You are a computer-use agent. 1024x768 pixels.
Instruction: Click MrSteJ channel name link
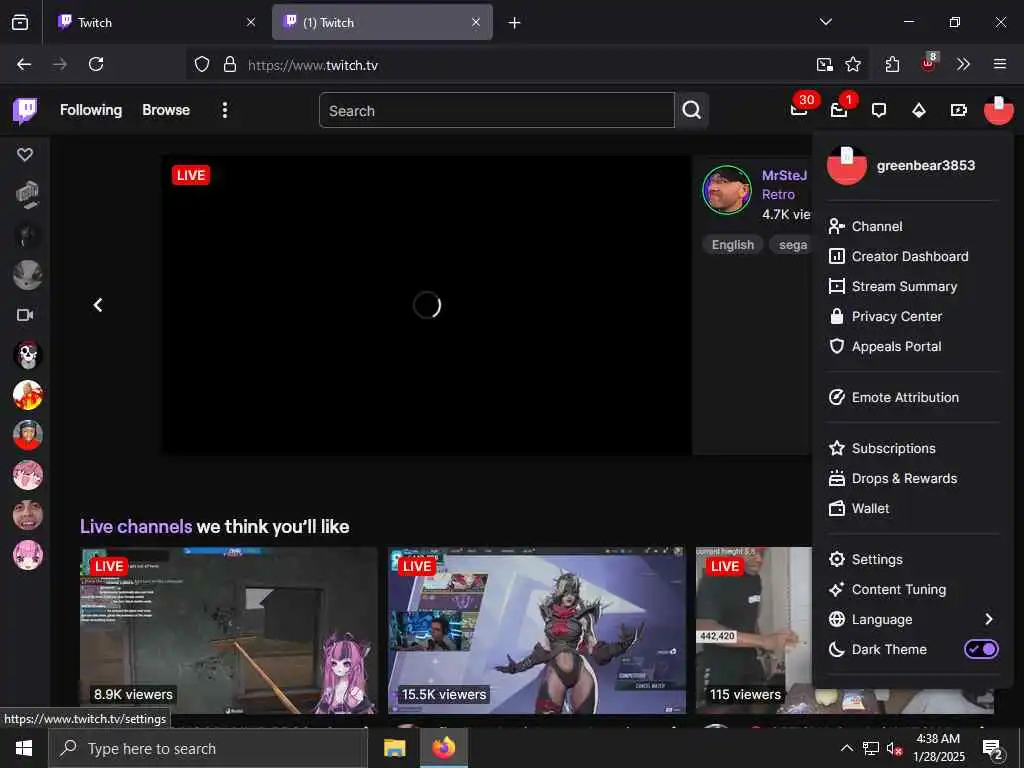tap(784, 175)
